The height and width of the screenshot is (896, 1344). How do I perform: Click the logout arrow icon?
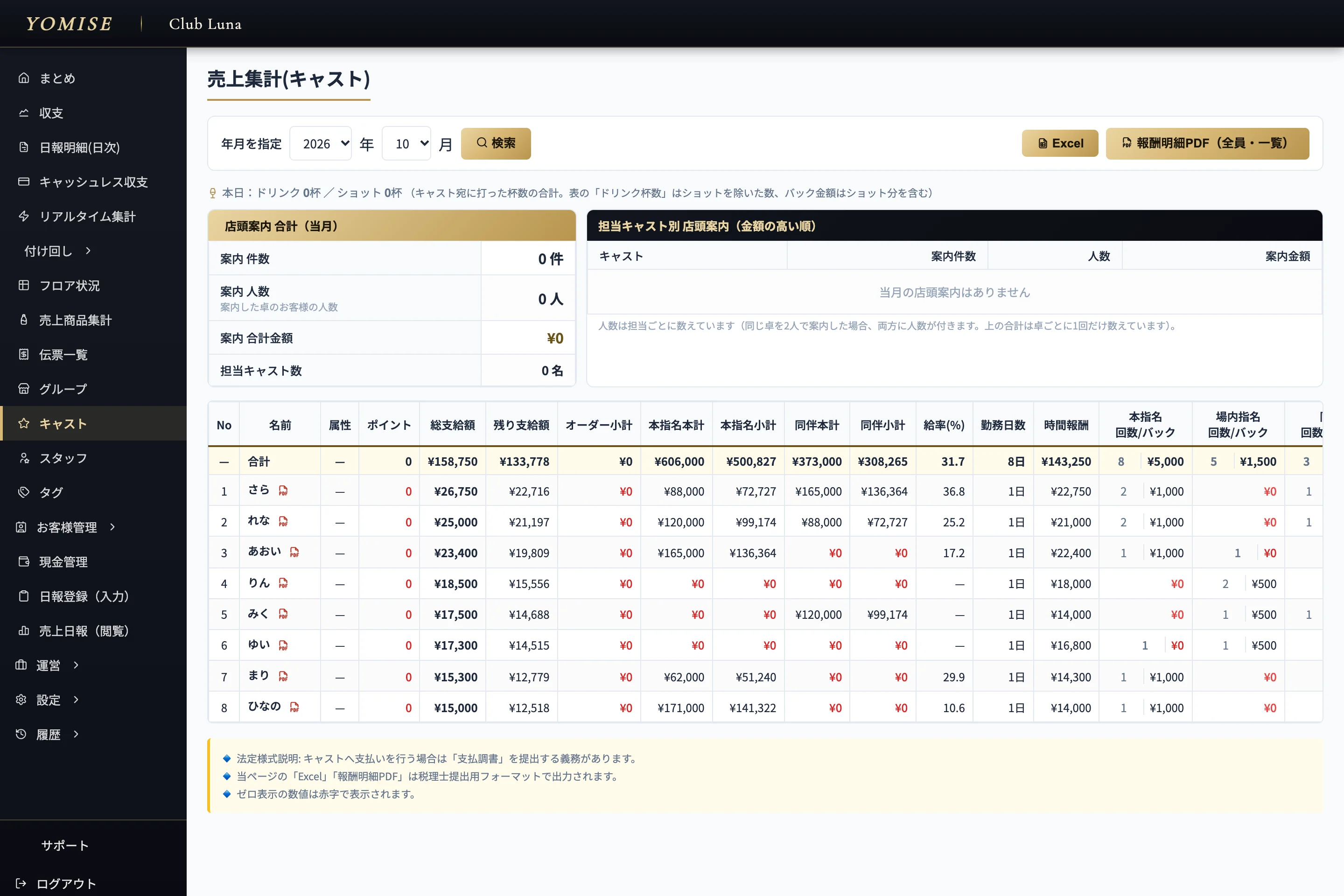click(21, 883)
